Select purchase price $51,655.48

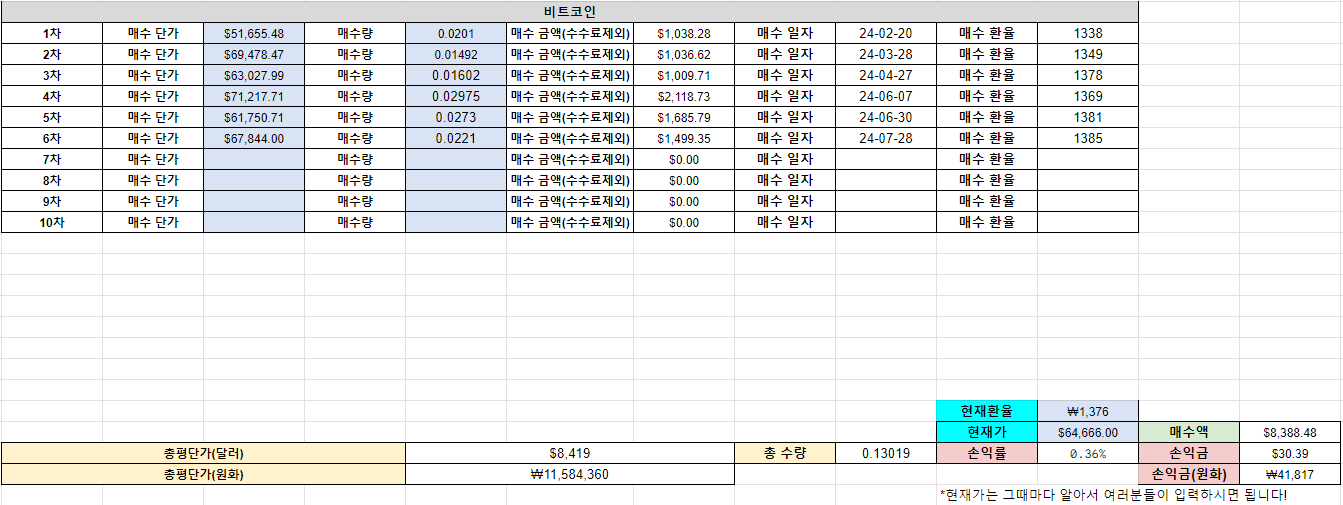254,33
